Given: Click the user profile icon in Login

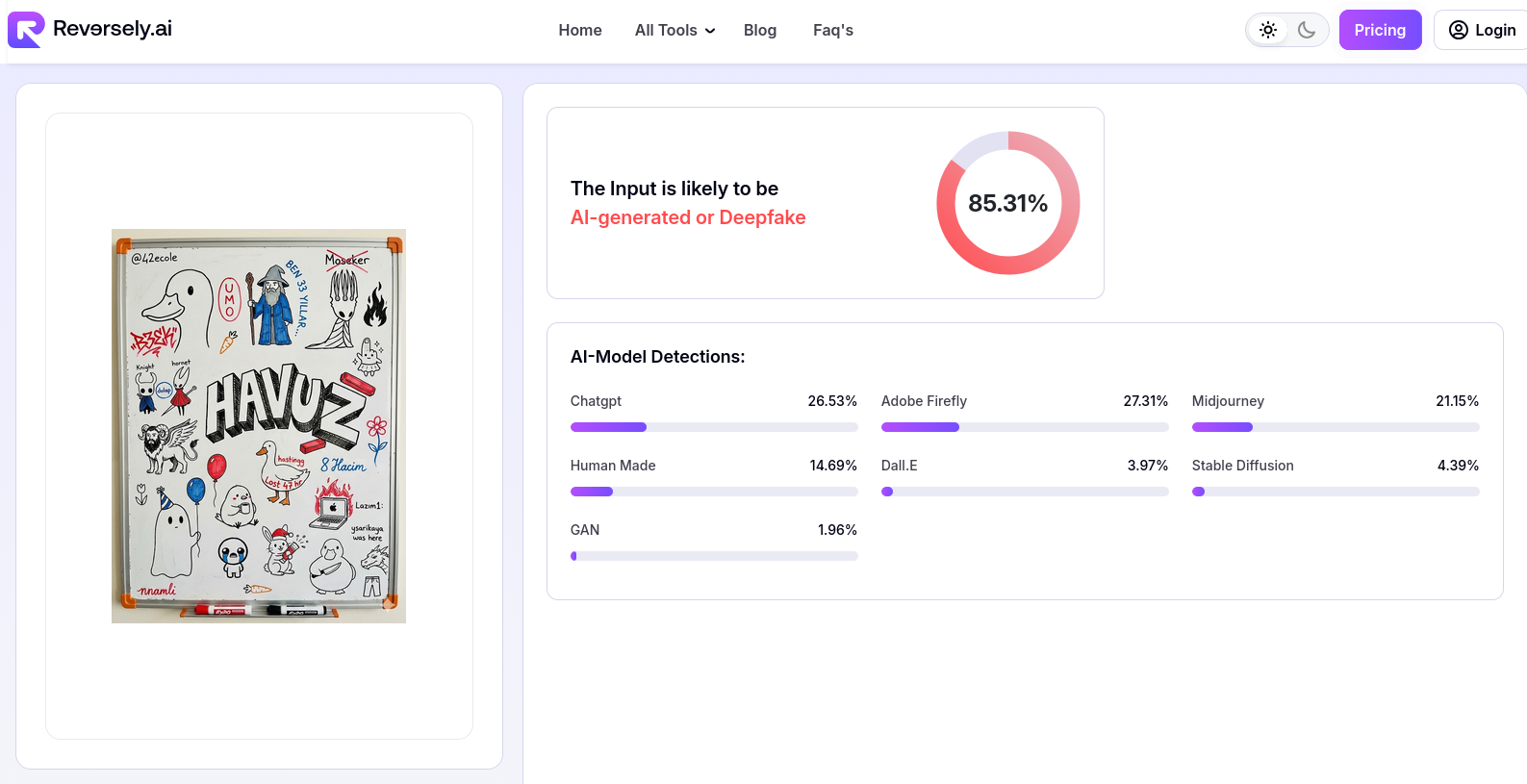Looking at the screenshot, I should click(1458, 30).
